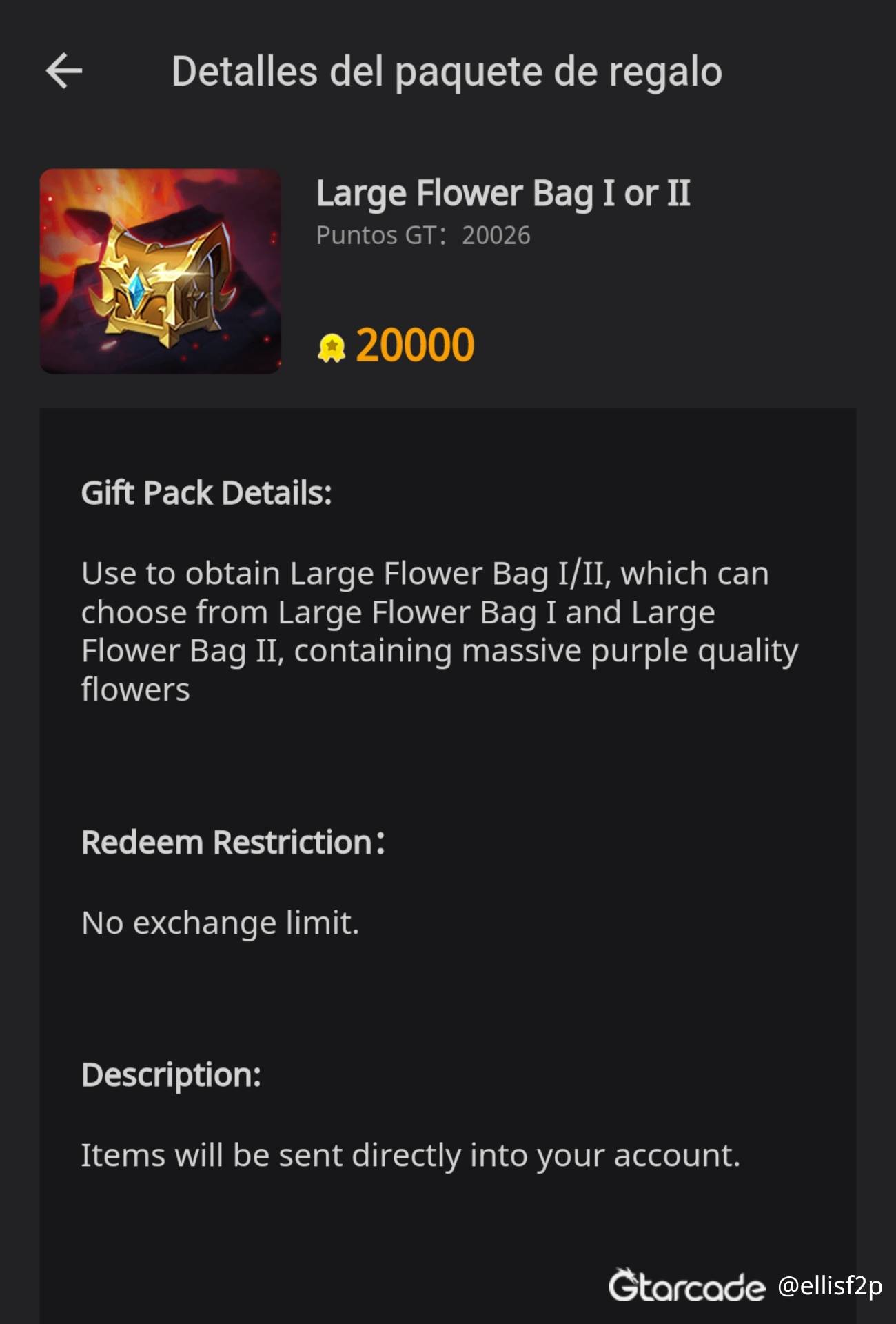Open the golden chest gift pack thumbnail
Viewport: 896px width, 1324px height.
[161, 271]
